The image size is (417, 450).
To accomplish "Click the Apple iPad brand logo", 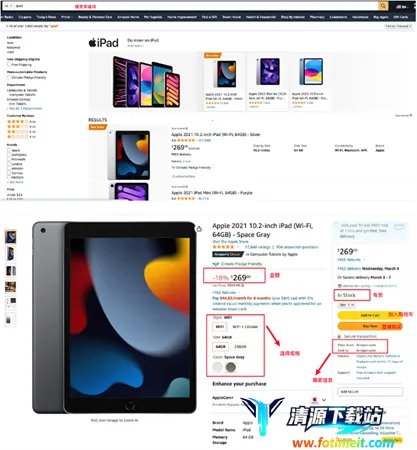I will tap(104, 43).
